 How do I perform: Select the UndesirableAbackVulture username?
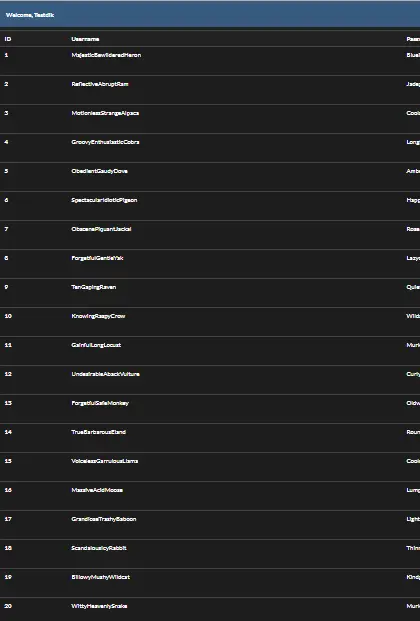pos(105,374)
